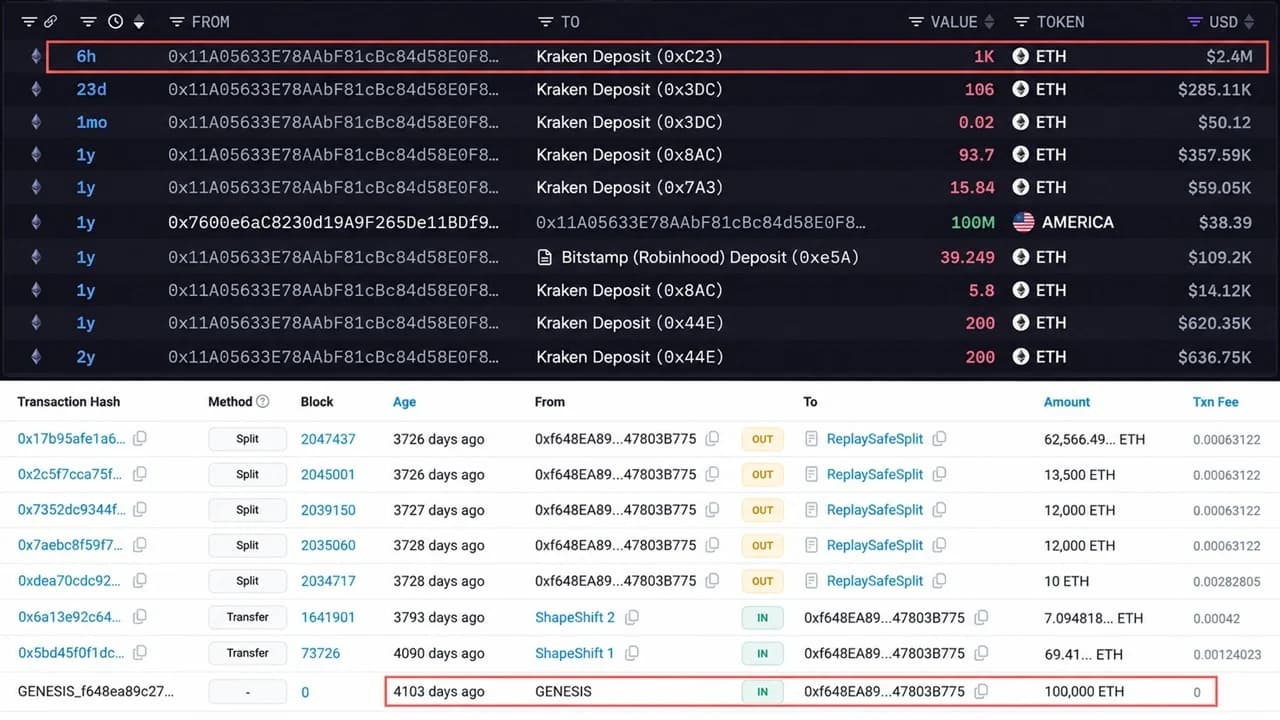Copy transaction hash 0x17b95afe1a6
Image resolution: width=1280 pixels, height=720 pixels.
(140, 439)
